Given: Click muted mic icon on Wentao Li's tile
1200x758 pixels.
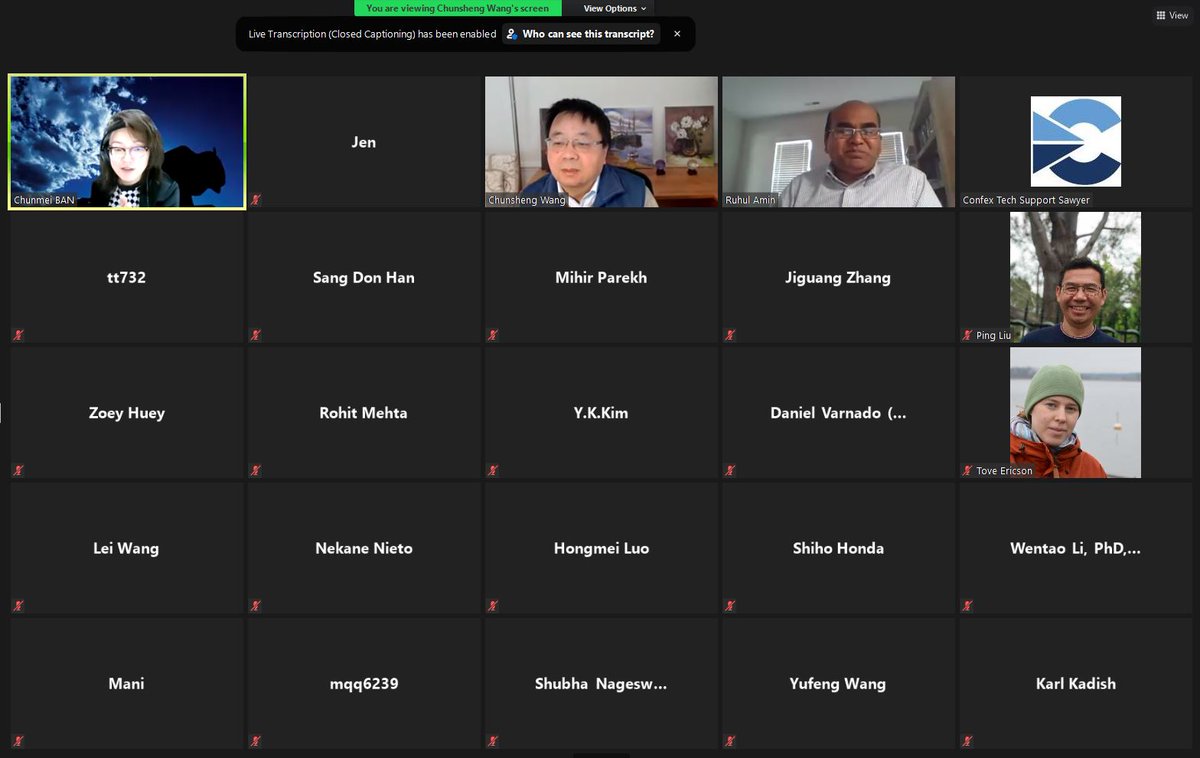Looking at the screenshot, I should point(967,605).
